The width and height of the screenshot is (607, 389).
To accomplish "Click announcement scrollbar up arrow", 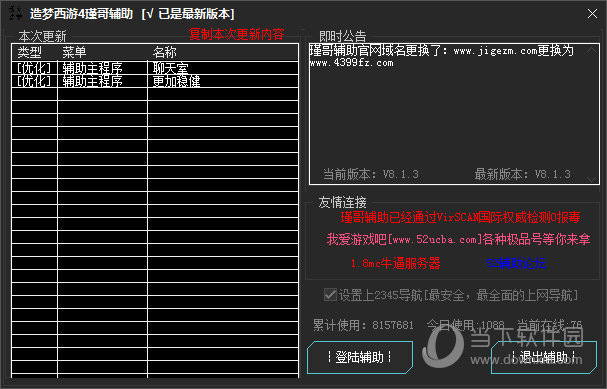I will [592, 50].
